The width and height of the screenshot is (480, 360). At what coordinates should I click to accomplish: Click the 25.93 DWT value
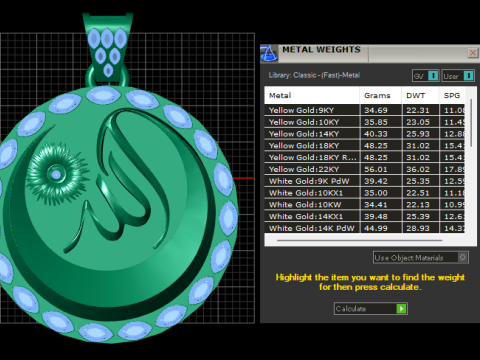pyautogui.click(x=418, y=134)
